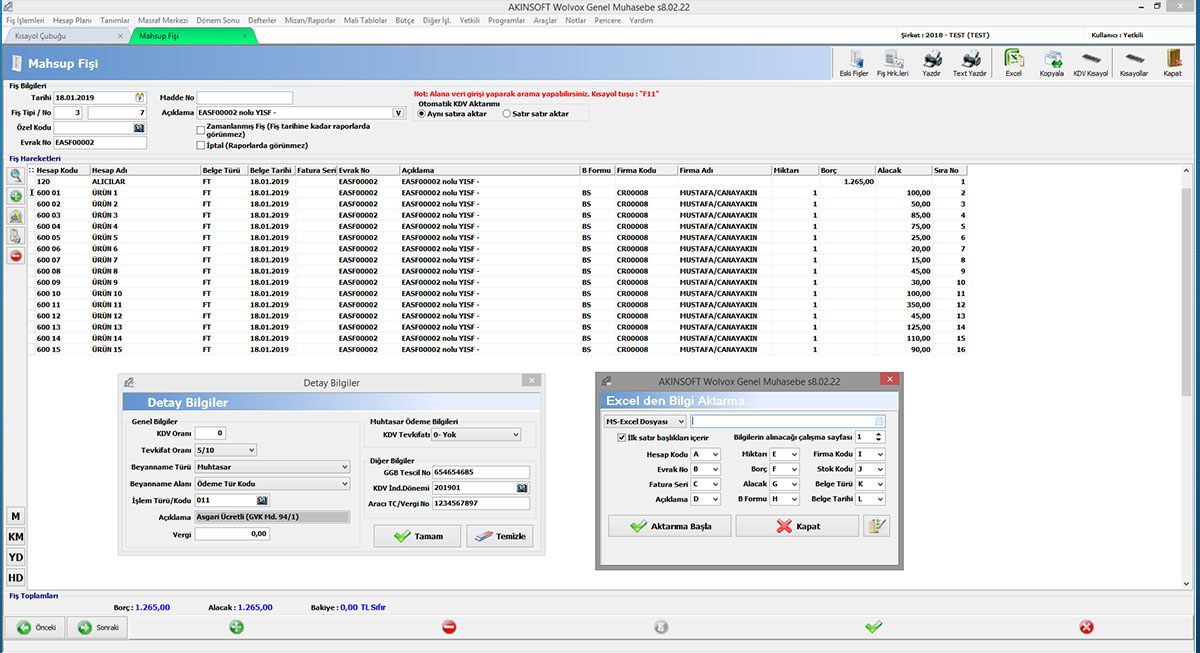This screenshot has width=1200, height=653.
Task: Open KDV Kısayol toolbar item
Action: tap(1091, 63)
